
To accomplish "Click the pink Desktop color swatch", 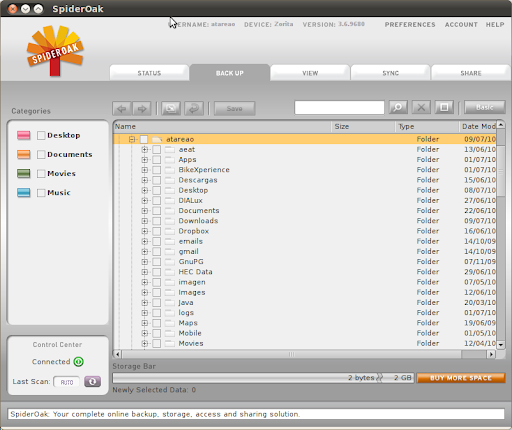I will point(24,135).
